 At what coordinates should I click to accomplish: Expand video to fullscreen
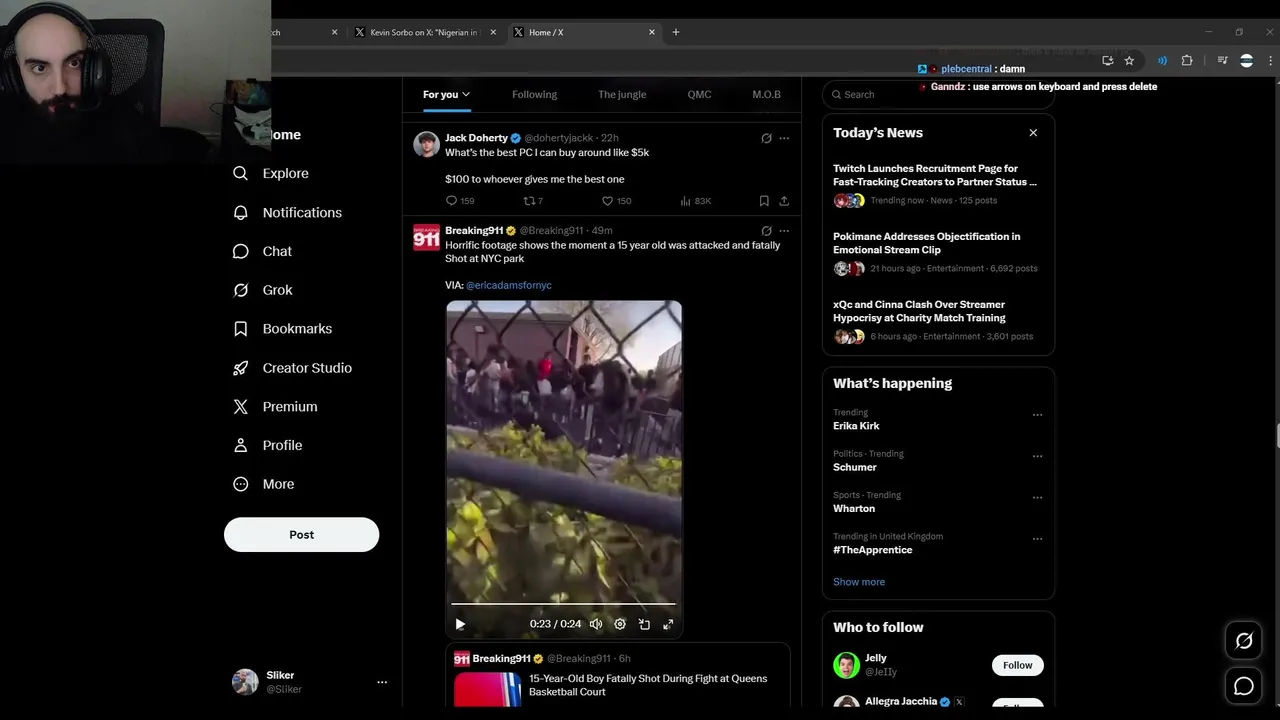(x=668, y=624)
